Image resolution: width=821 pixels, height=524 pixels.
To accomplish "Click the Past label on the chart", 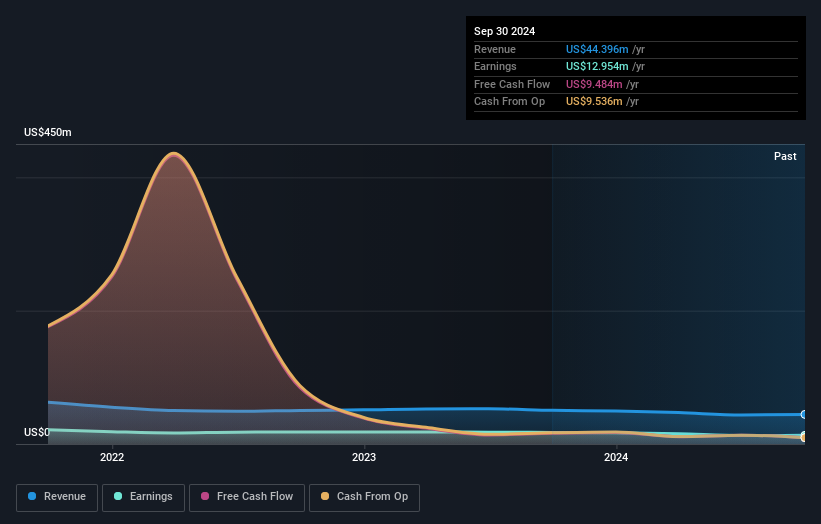I will 785,157.
